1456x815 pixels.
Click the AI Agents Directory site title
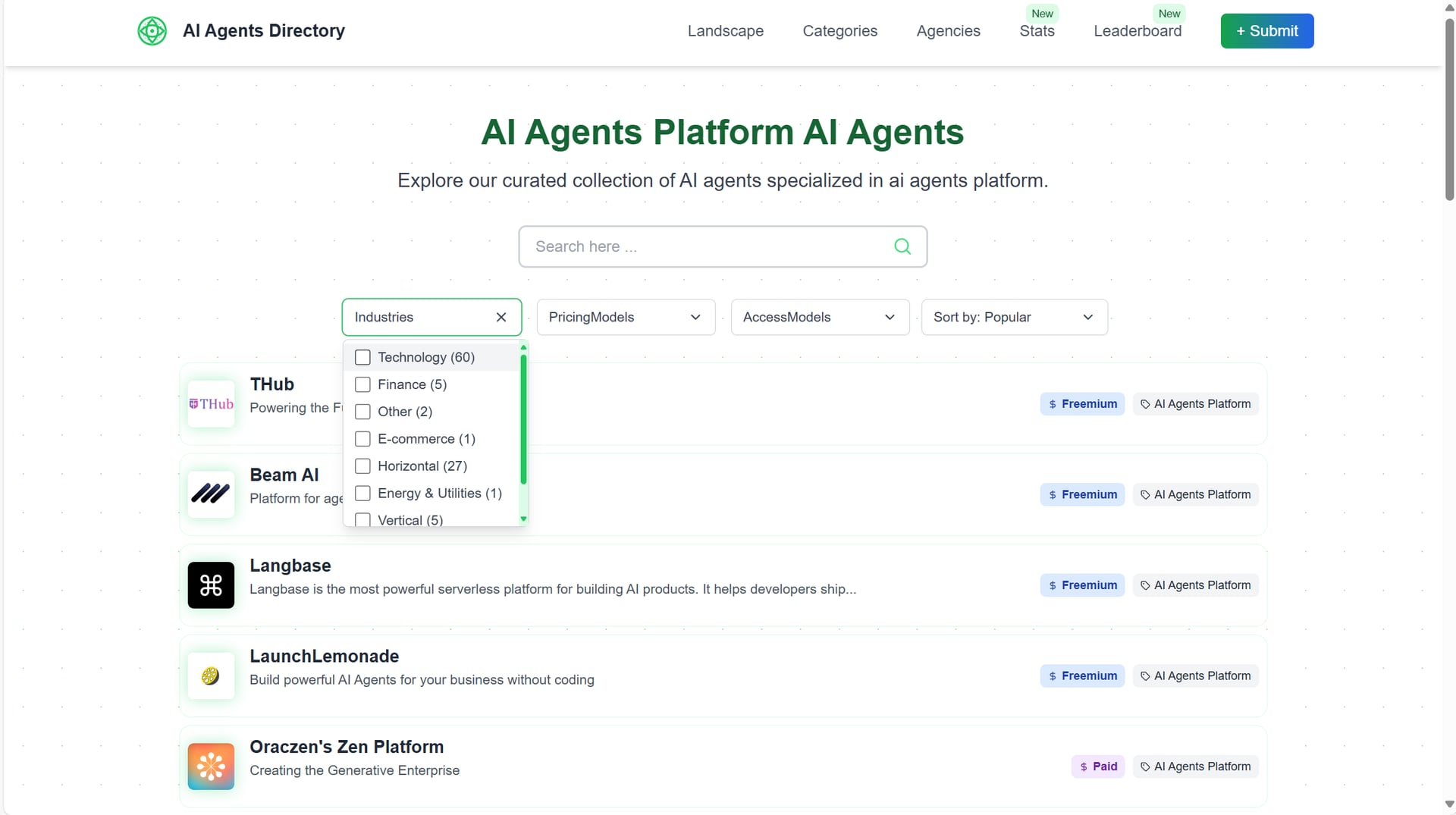(264, 31)
